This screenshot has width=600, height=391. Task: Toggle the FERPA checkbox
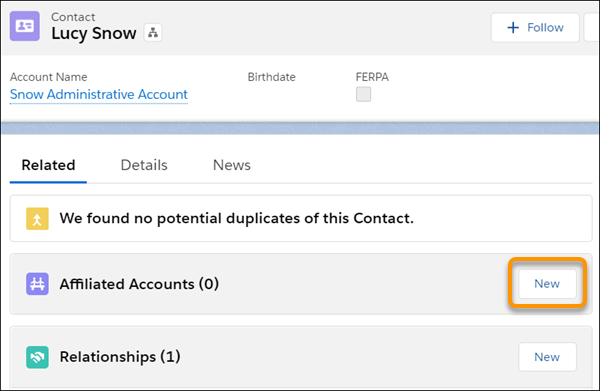363,94
